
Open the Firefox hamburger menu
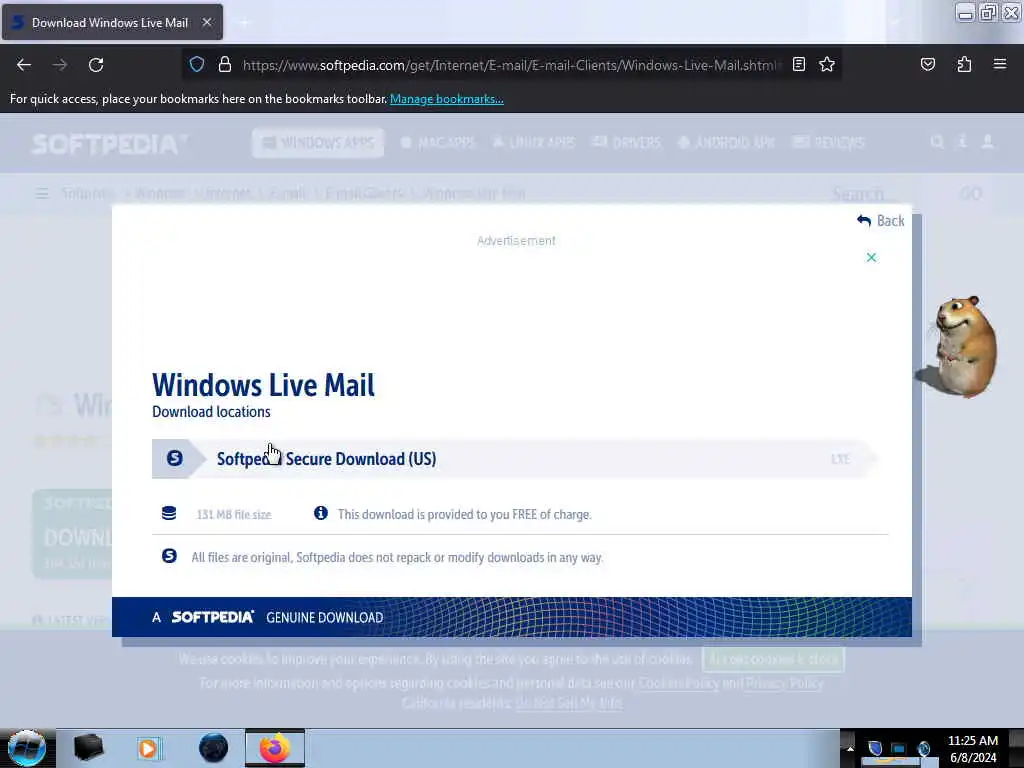tap(1000, 64)
